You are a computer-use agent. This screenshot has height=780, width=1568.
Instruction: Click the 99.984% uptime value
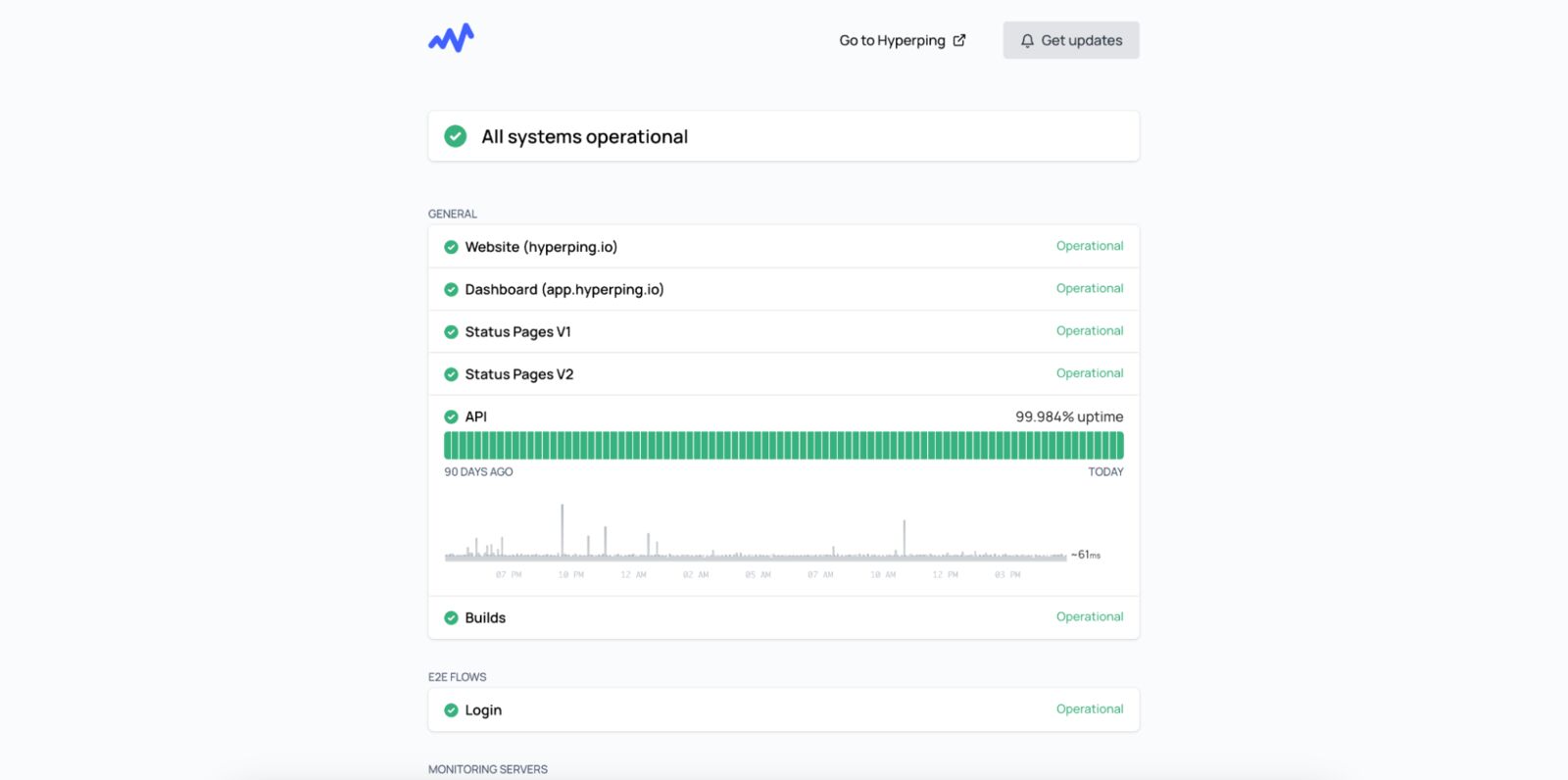pyautogui.click(x=1069, y=416)
